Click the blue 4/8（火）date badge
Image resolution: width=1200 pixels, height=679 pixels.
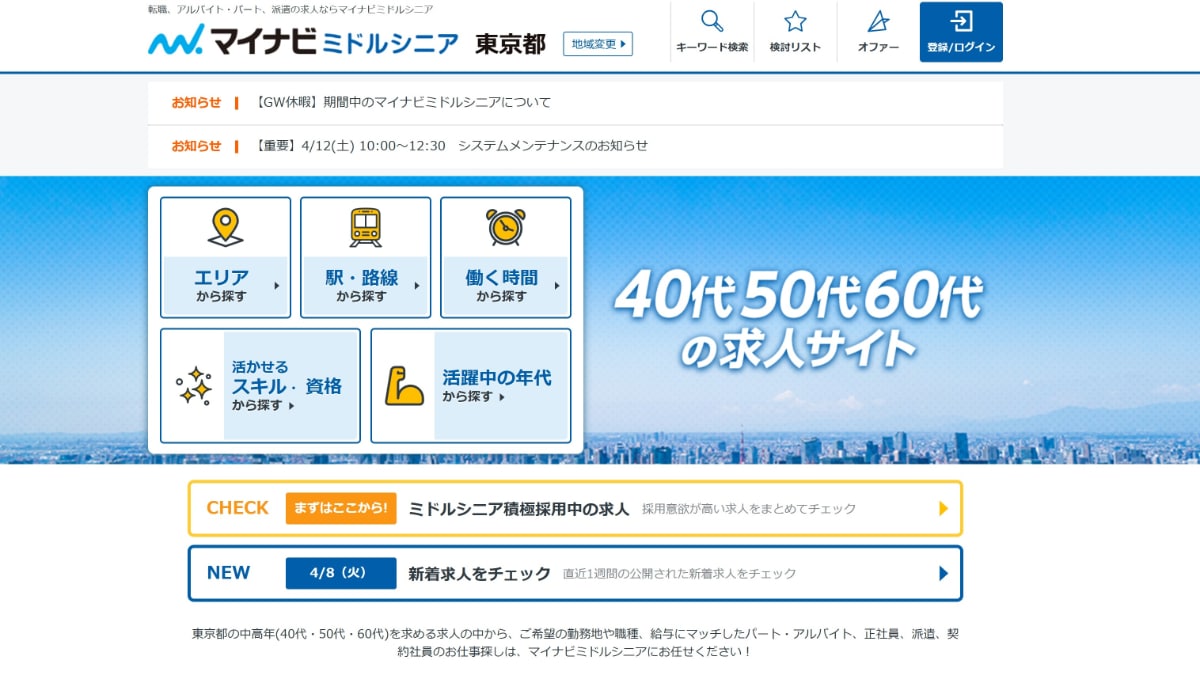tap(340, 574)
